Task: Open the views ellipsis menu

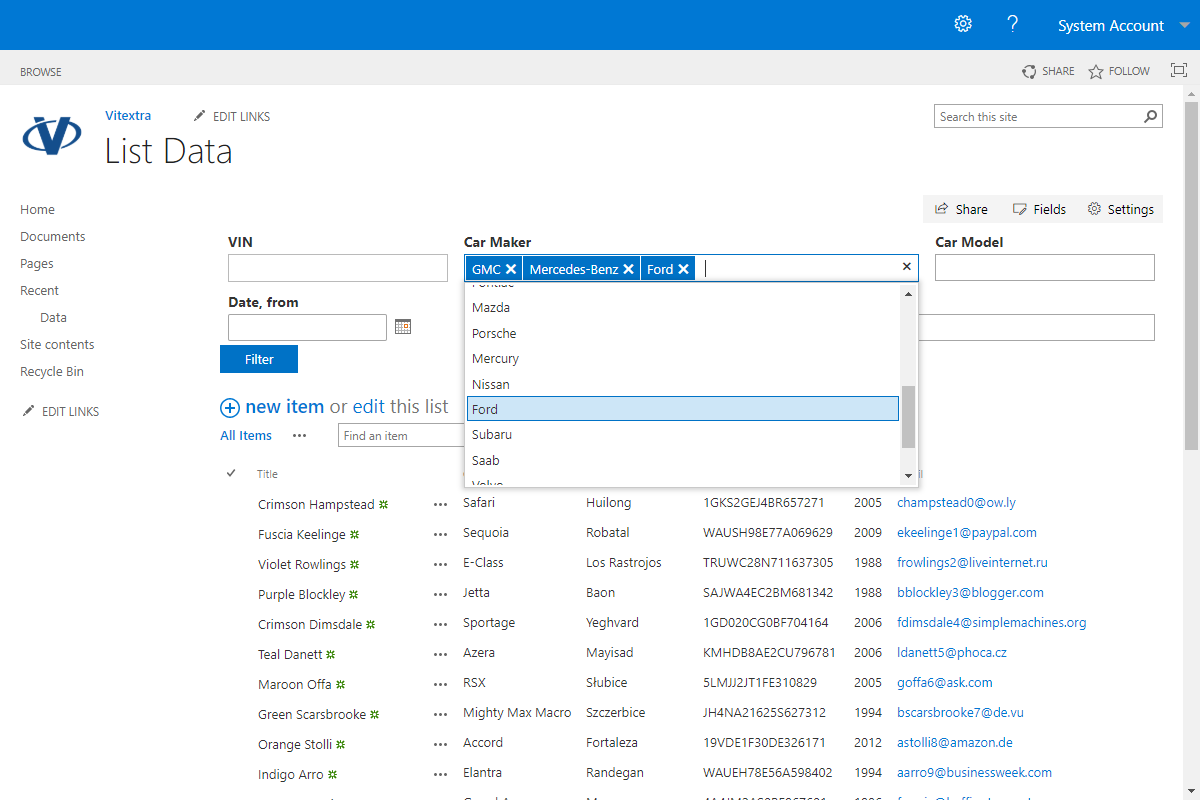Action: pos(299,436)
